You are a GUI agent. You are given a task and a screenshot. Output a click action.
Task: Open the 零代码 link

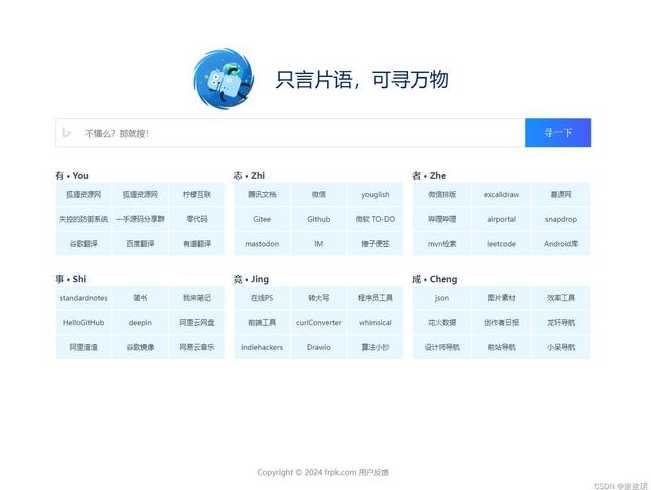(197, 219)
